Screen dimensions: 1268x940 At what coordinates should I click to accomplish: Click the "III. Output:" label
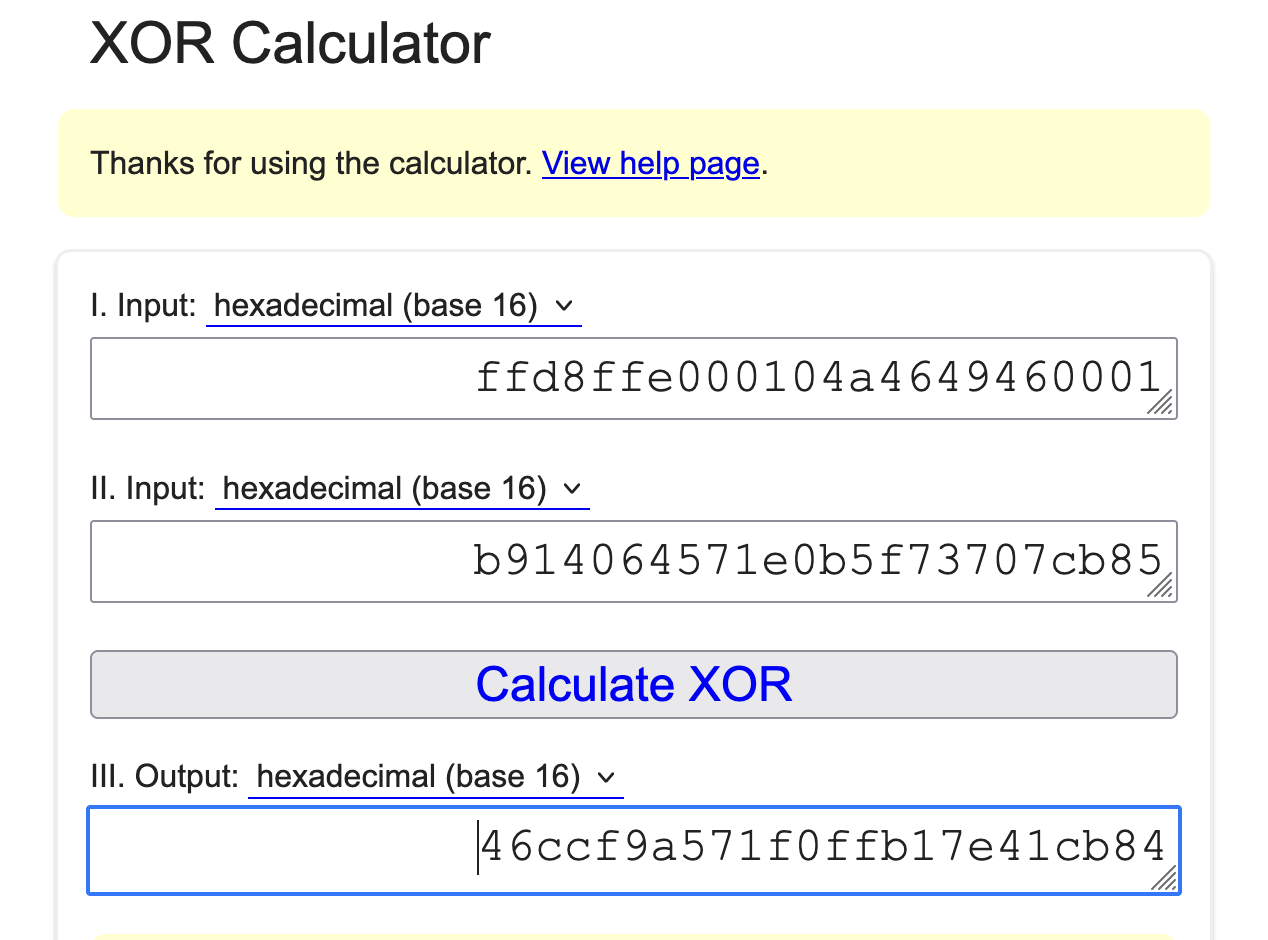coord(164,777)
